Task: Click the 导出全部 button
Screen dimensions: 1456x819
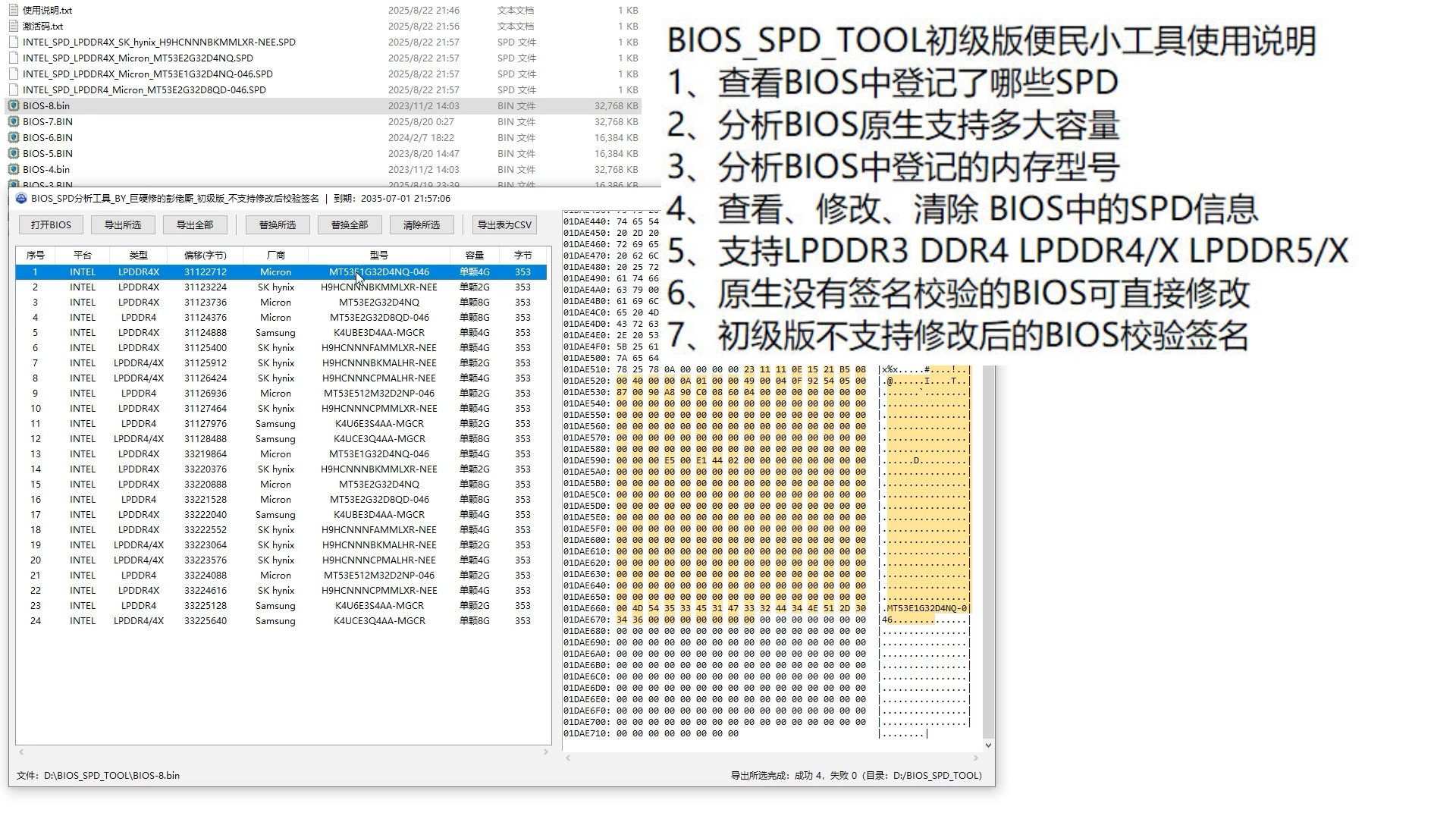Action: click(x=195, y=224)
